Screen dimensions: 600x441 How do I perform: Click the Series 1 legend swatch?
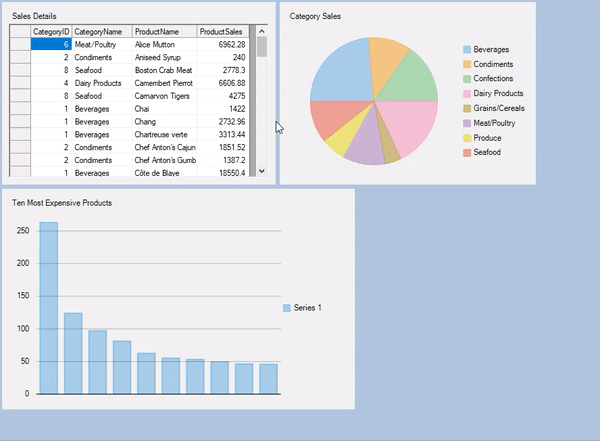(287, 308)
